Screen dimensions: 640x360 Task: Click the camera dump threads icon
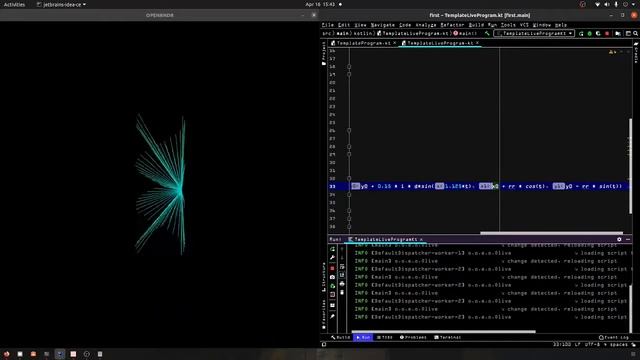point(333,277)
